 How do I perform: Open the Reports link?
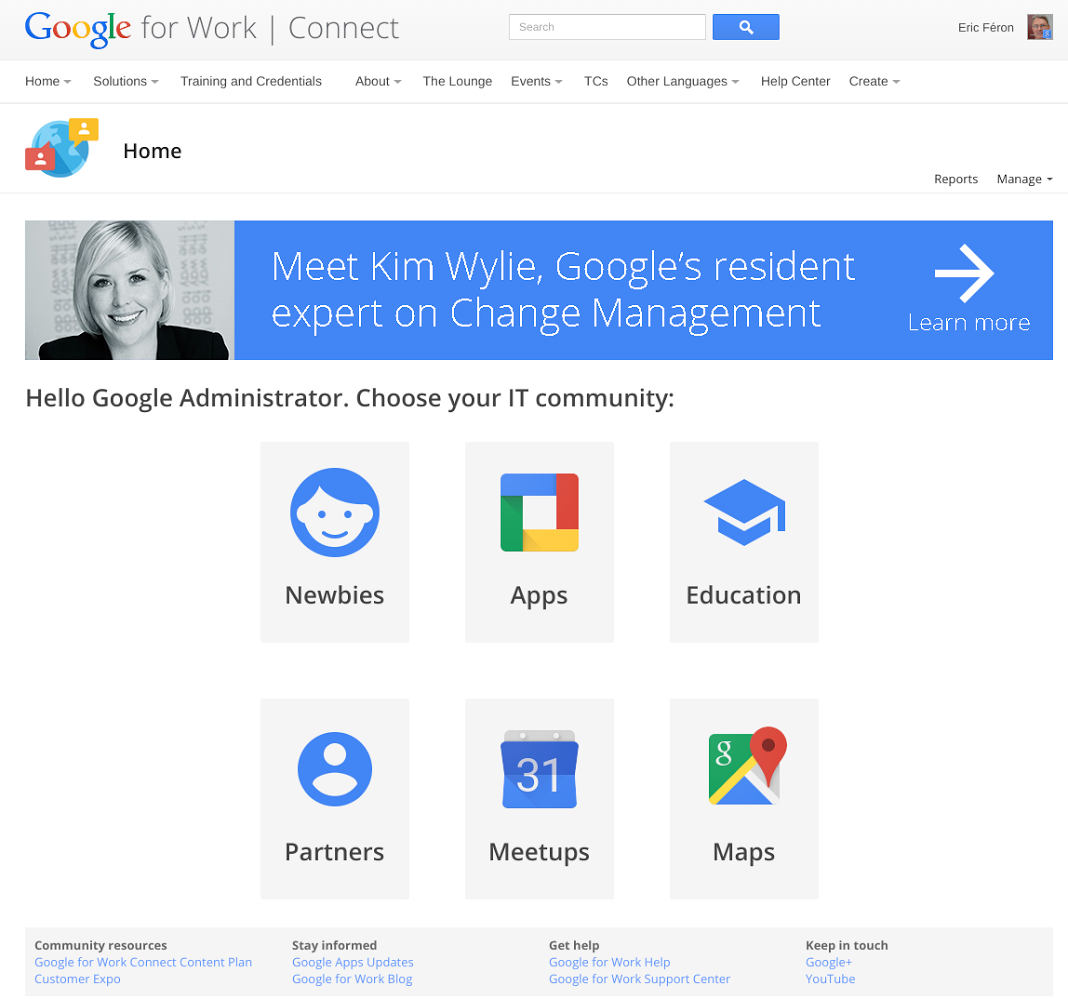click(x=956, y=179)
